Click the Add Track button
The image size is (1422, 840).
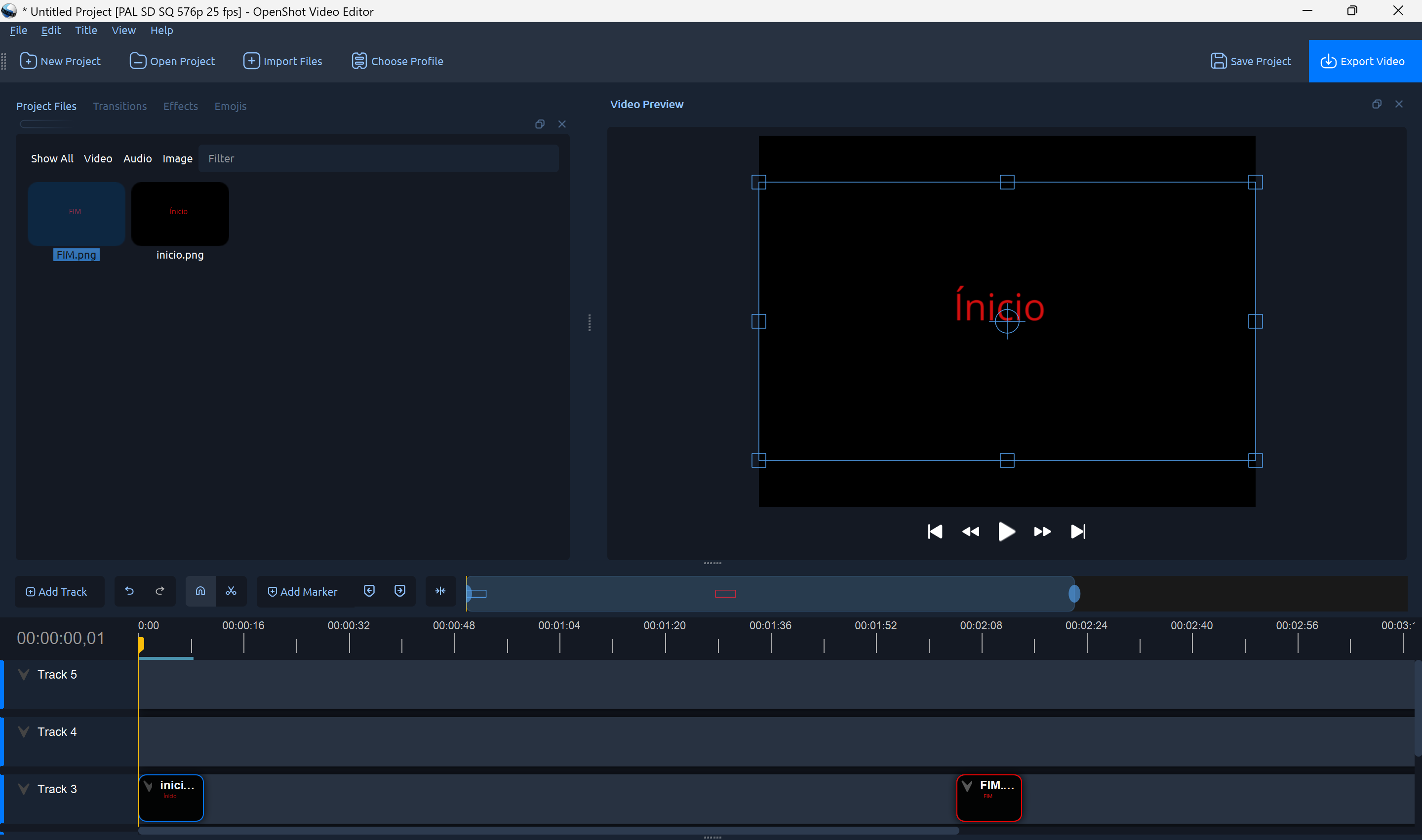pyautogui.click(x=57, y=592)
